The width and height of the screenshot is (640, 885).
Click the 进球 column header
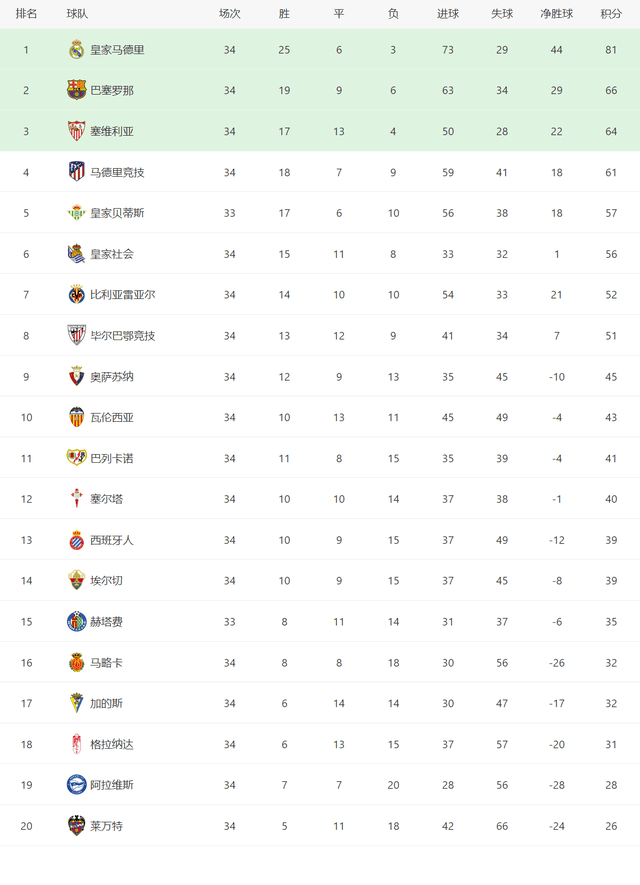click(x=448, y=14)
